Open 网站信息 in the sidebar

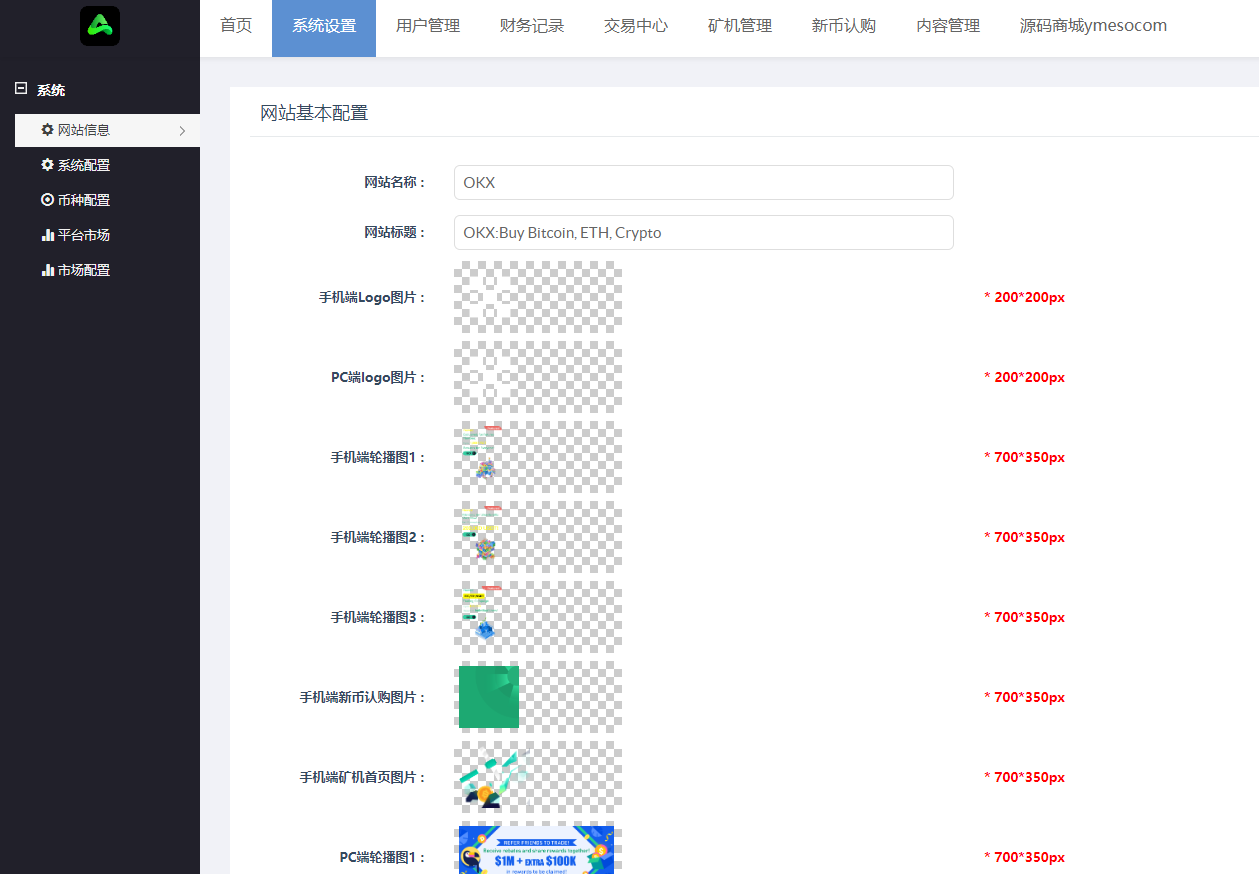point(107,130)
